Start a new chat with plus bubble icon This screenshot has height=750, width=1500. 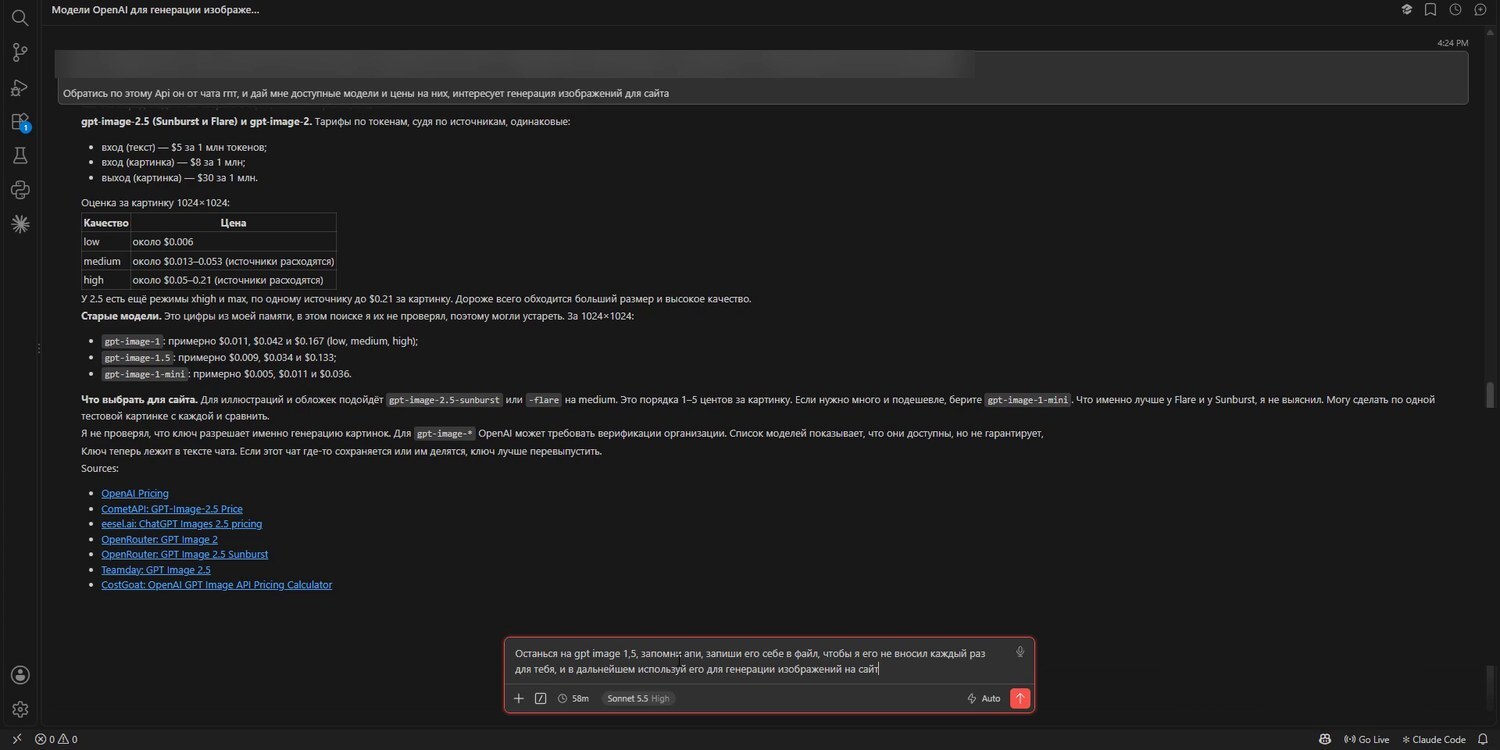[1481, 10]
